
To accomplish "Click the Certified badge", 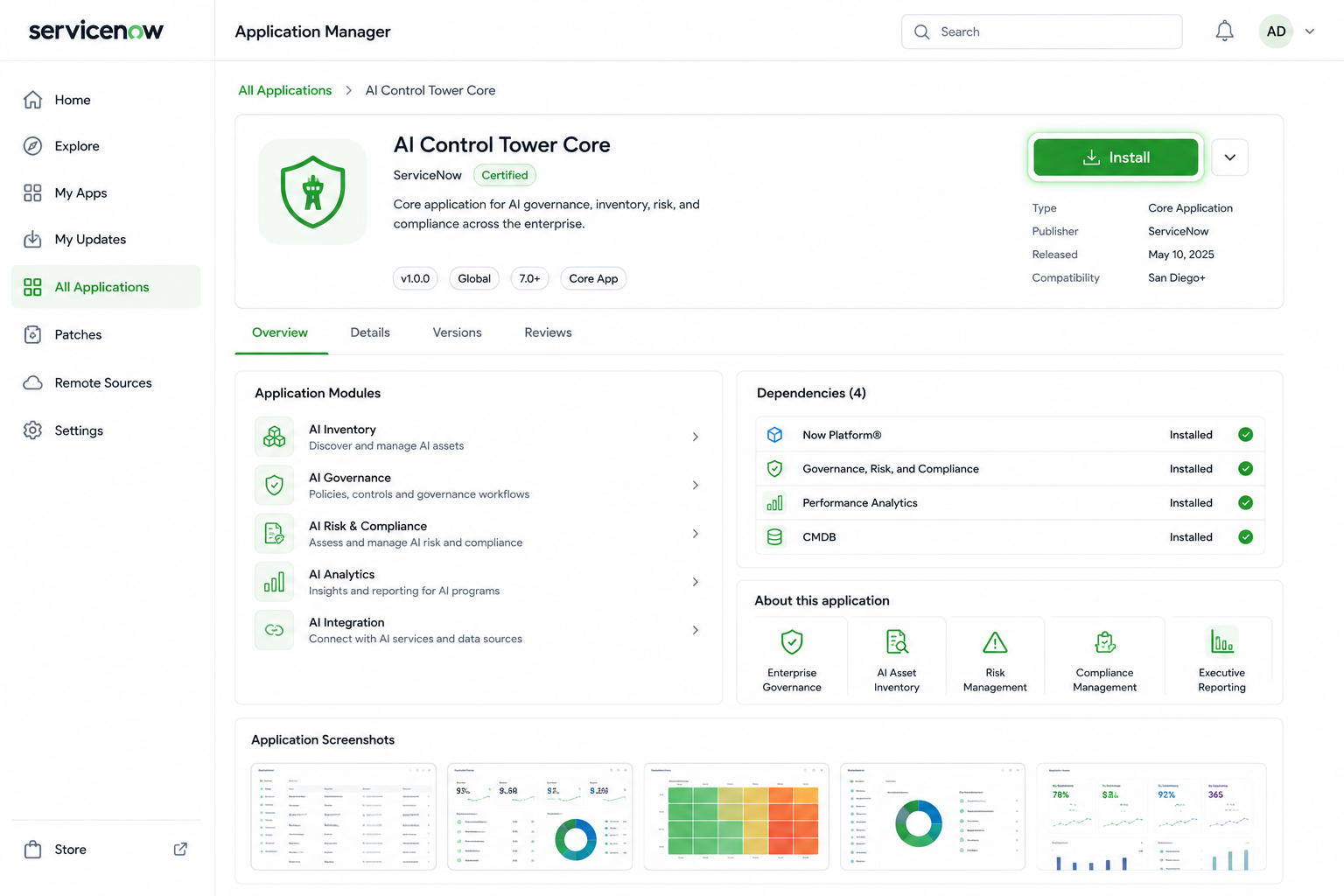I will (x=505, y=175).
